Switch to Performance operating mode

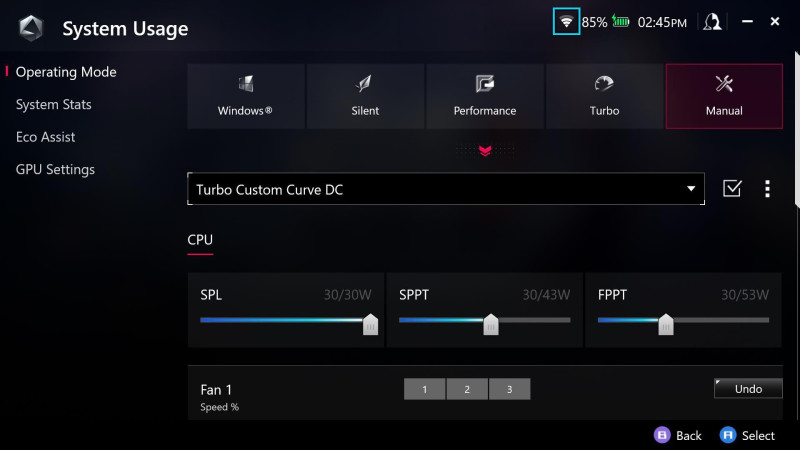pos(485,96)
